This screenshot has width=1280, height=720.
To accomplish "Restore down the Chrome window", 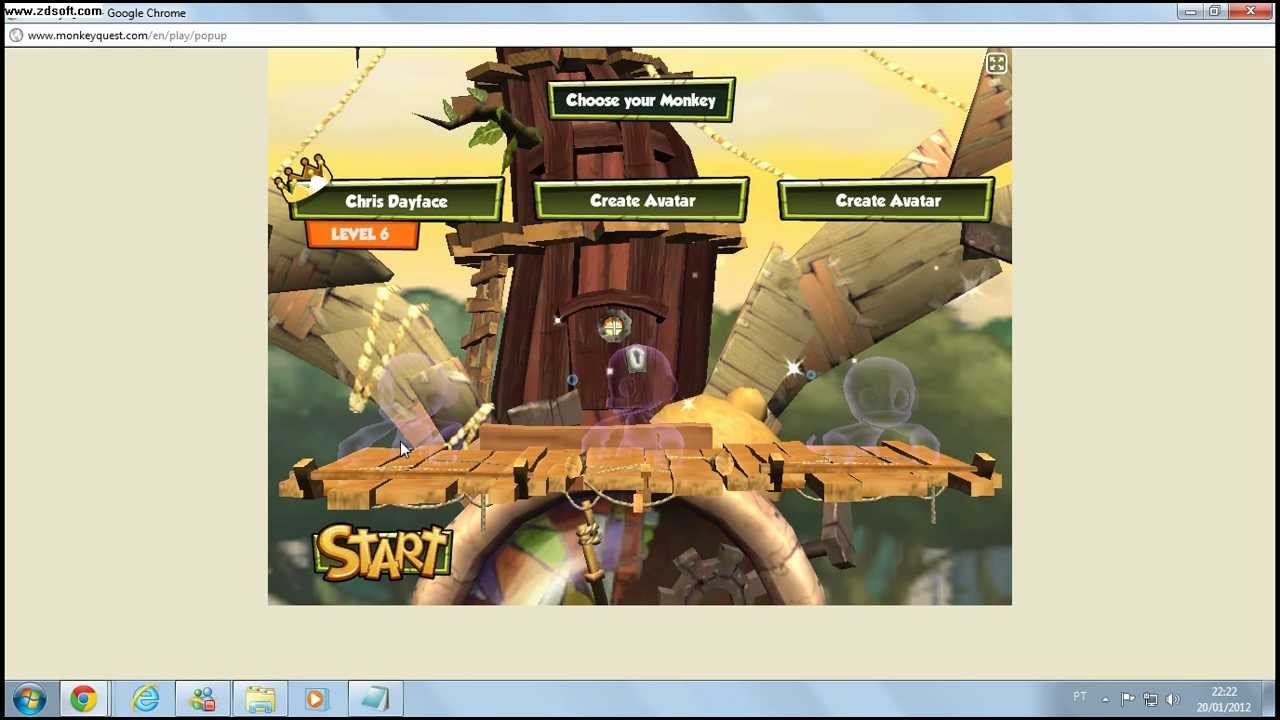I will [x=1214, y=12].
